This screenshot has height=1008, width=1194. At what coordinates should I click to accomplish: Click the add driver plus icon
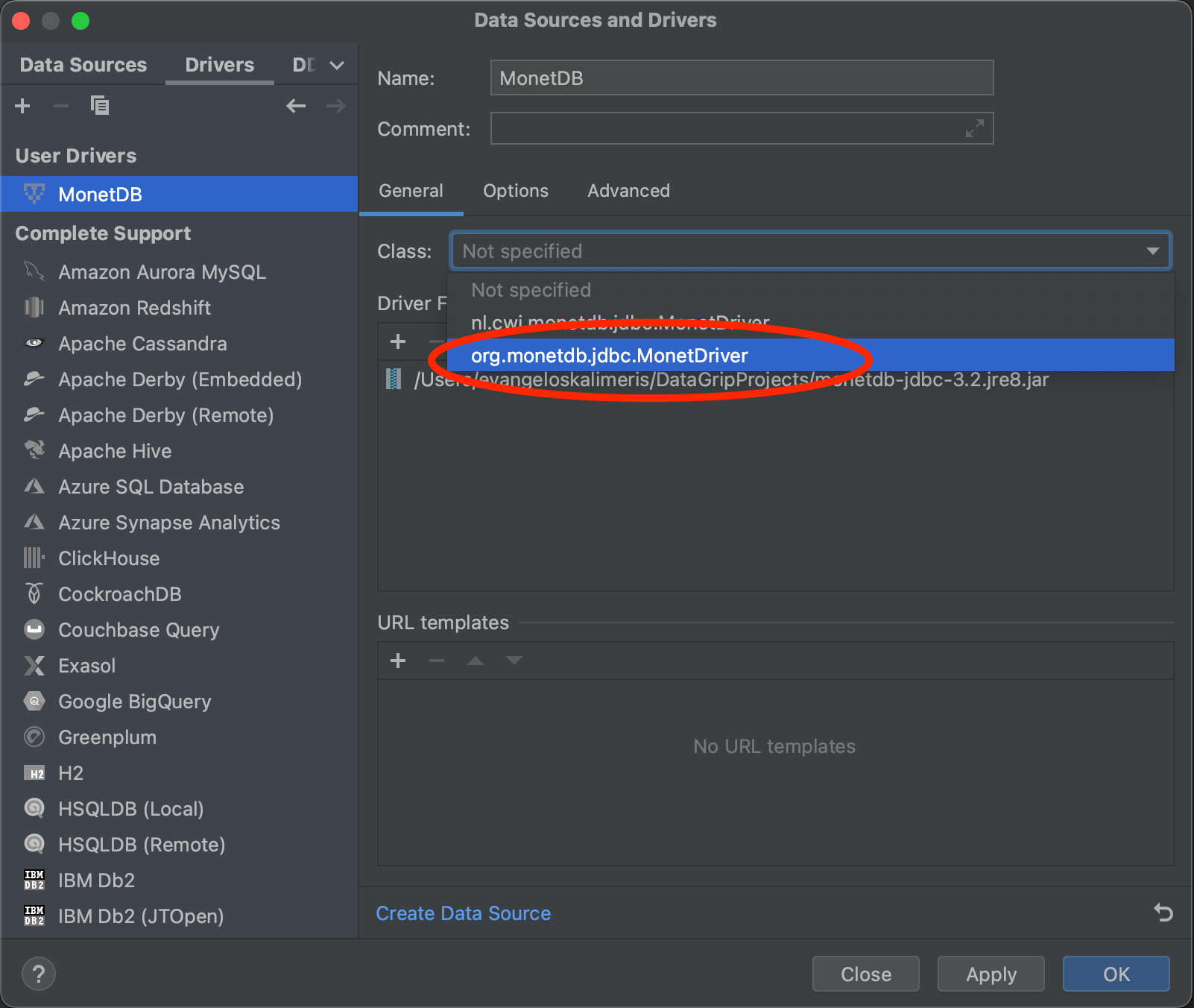22,106
